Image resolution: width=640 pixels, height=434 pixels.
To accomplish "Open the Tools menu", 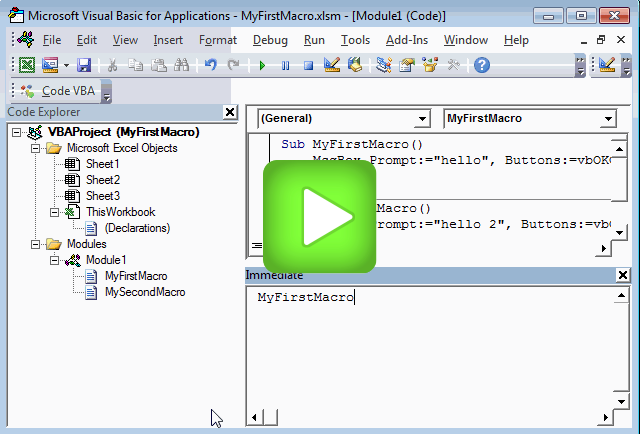I will [x=356, y=40].
